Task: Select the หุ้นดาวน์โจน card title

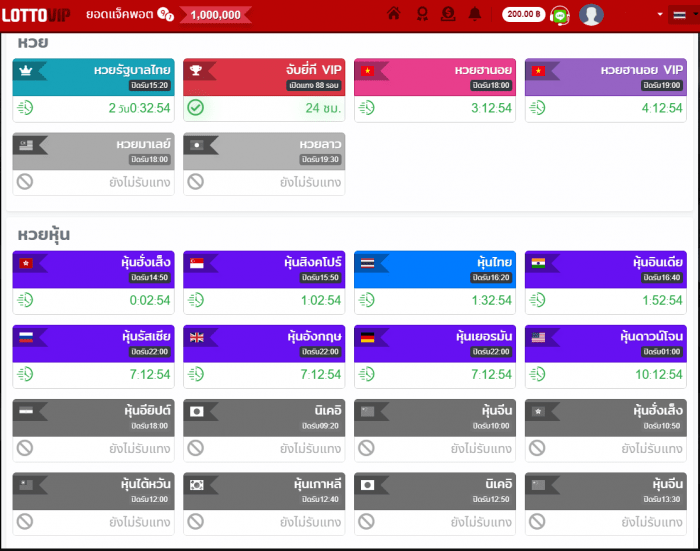Action: [651, 336]
